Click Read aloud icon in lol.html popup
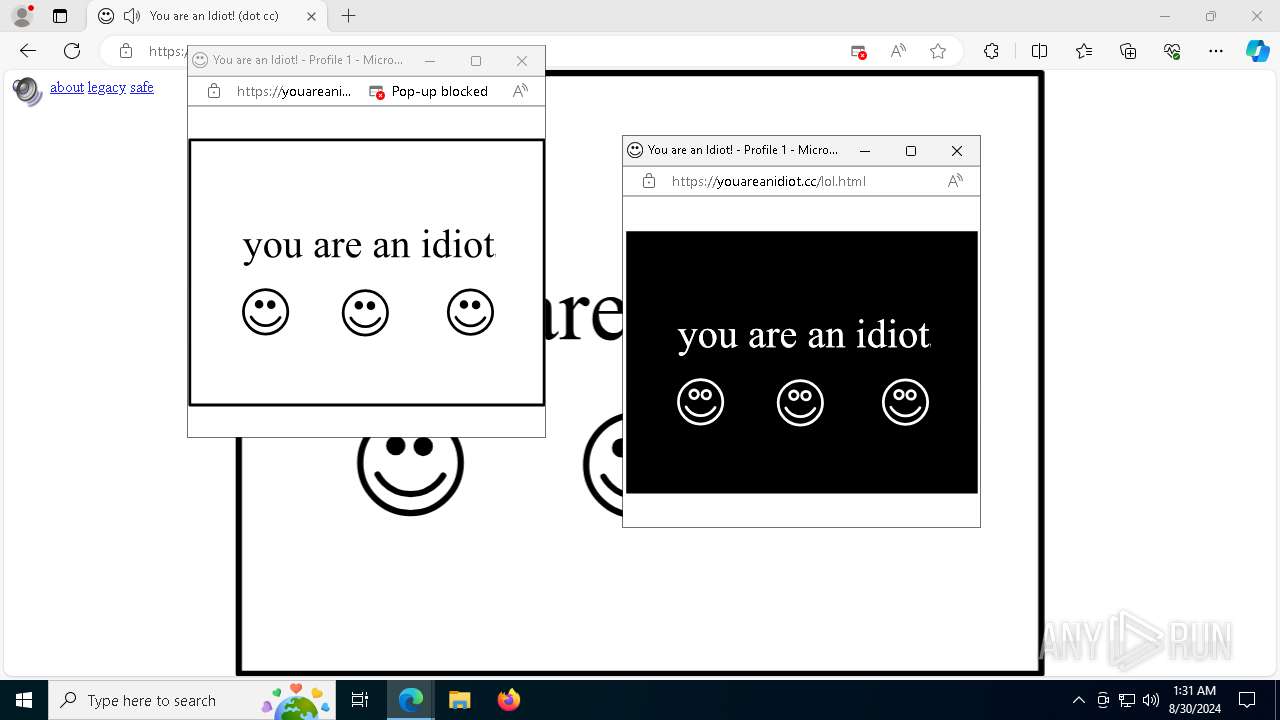The image size is (1280, 720). [x=955, y=181]
